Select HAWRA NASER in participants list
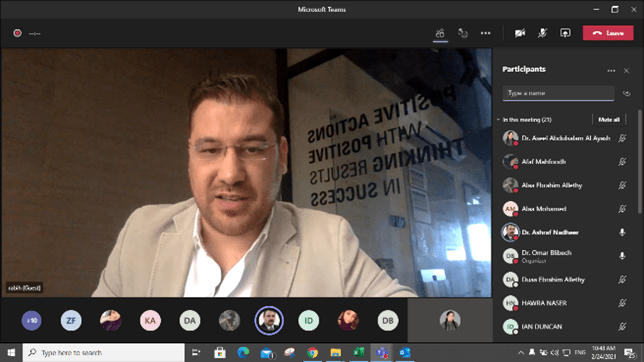The height and width of the screenshot is (362, 644). coord(544,303)
